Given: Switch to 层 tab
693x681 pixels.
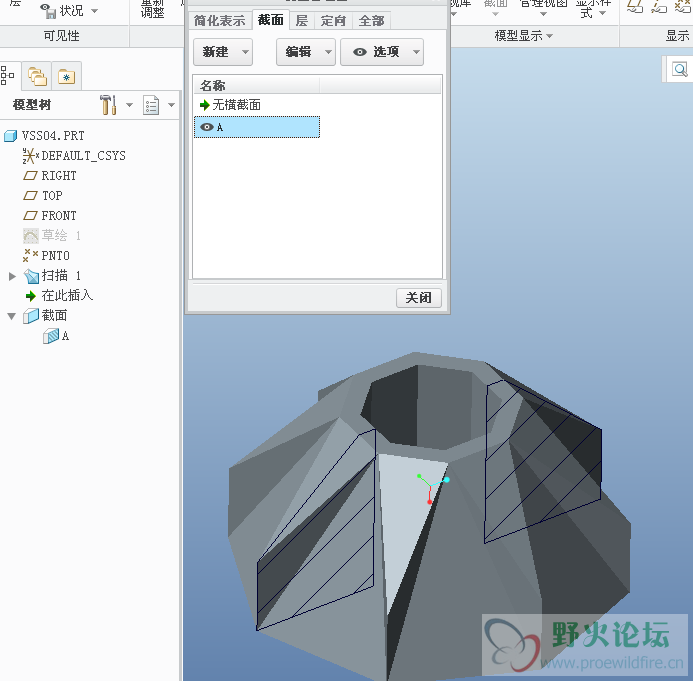Looking at the screenshot, I should pos(301,21).
